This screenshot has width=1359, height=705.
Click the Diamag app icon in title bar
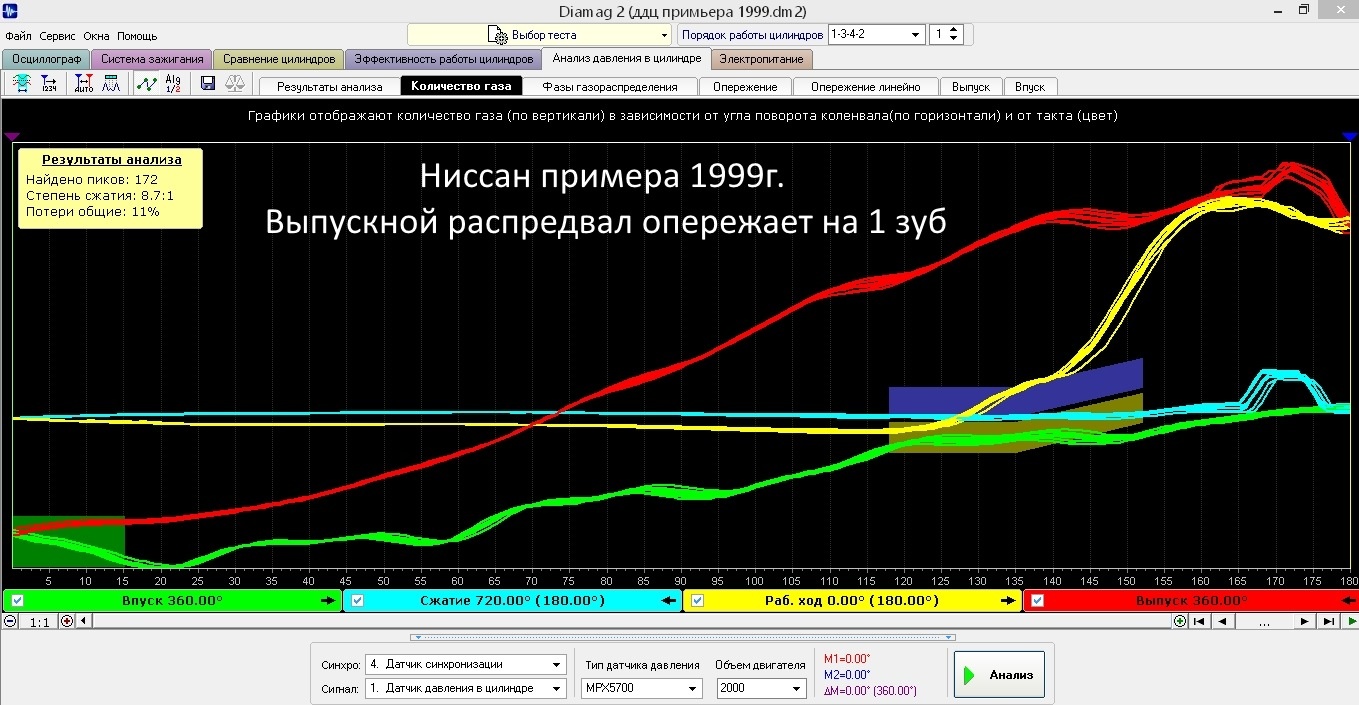[12, 11]
